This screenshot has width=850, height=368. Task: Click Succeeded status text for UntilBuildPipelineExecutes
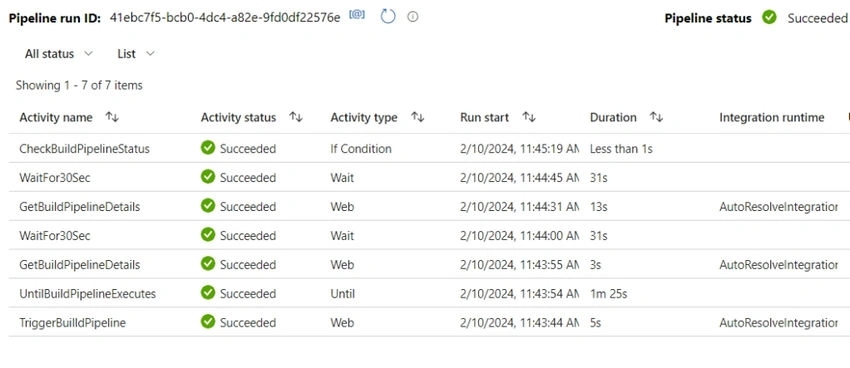pos(248,294)
